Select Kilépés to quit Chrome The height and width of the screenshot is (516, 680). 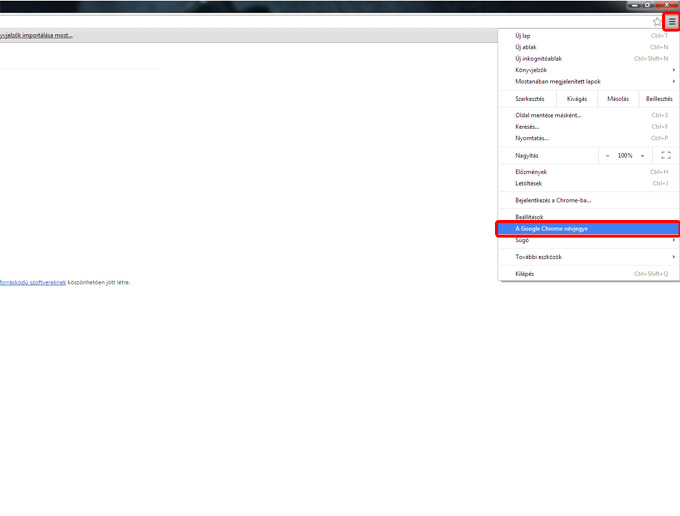pyautogui.click(x=524, y=273)
